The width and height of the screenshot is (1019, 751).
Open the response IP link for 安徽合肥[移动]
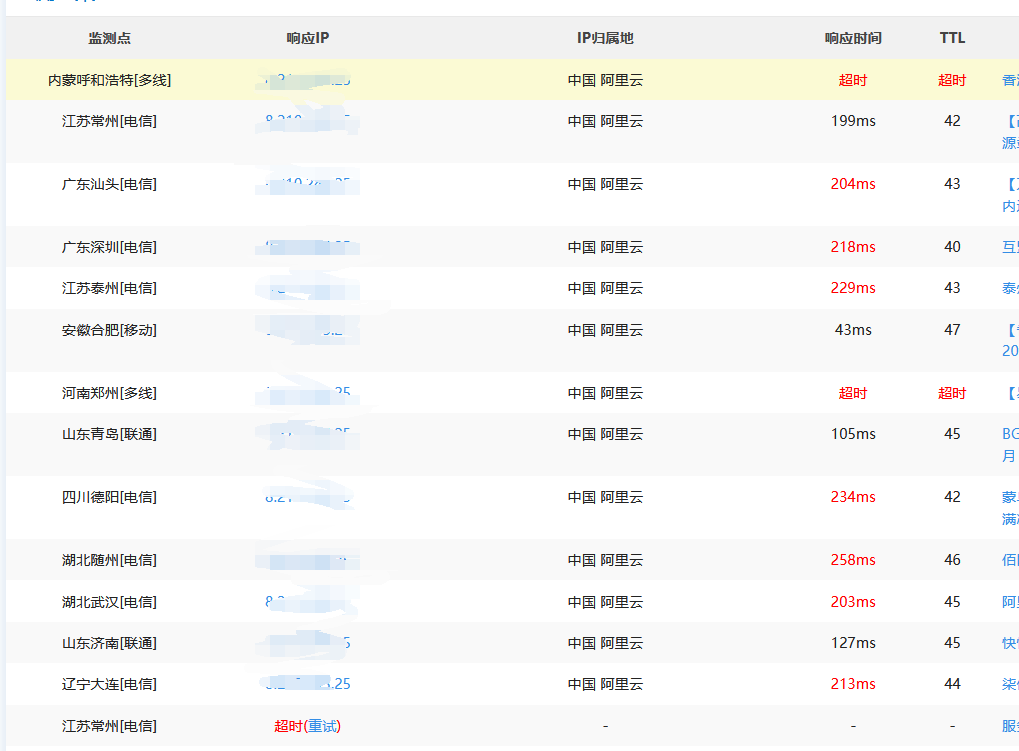(x=307, y=330)
